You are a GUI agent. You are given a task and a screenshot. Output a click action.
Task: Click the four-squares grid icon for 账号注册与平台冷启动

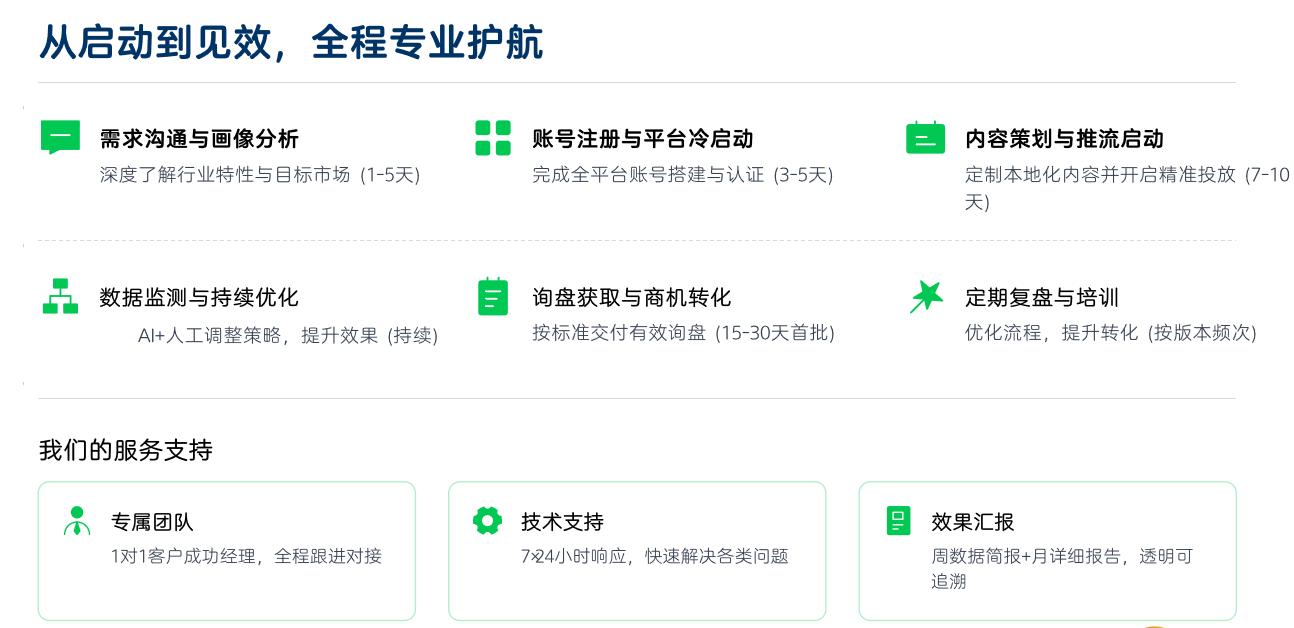click(x=493, y=138)
